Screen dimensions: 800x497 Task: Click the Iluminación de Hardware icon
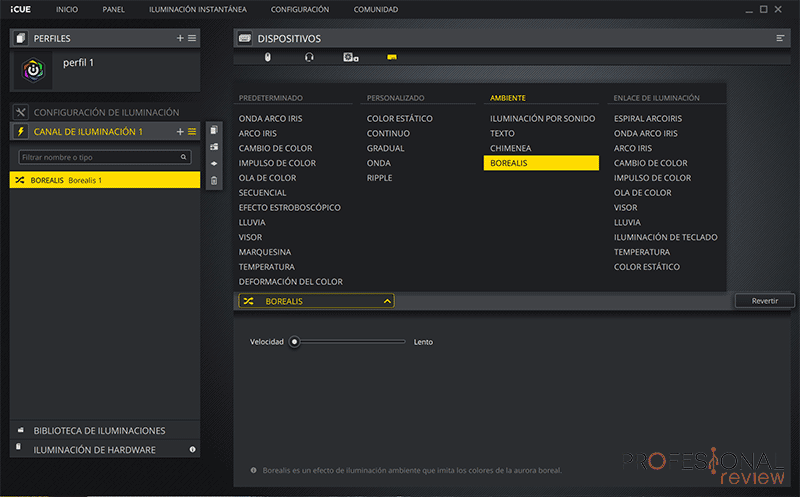coord(19,447)
